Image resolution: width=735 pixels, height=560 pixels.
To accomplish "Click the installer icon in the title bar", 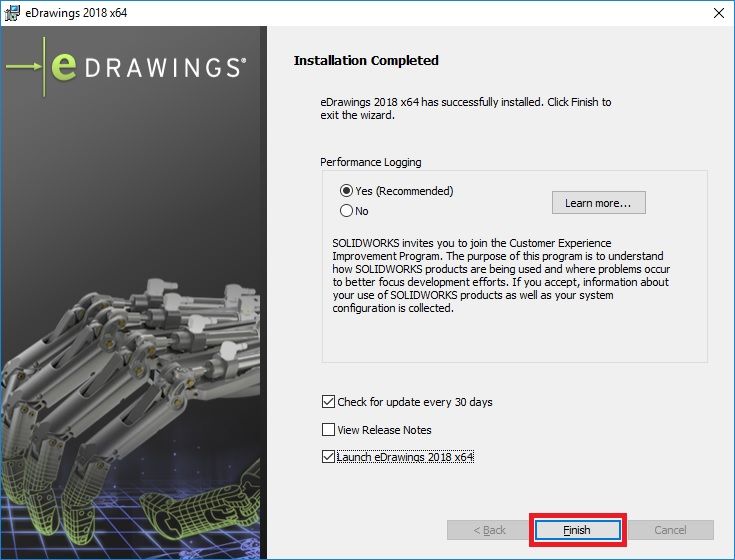I will coord(12,13).
